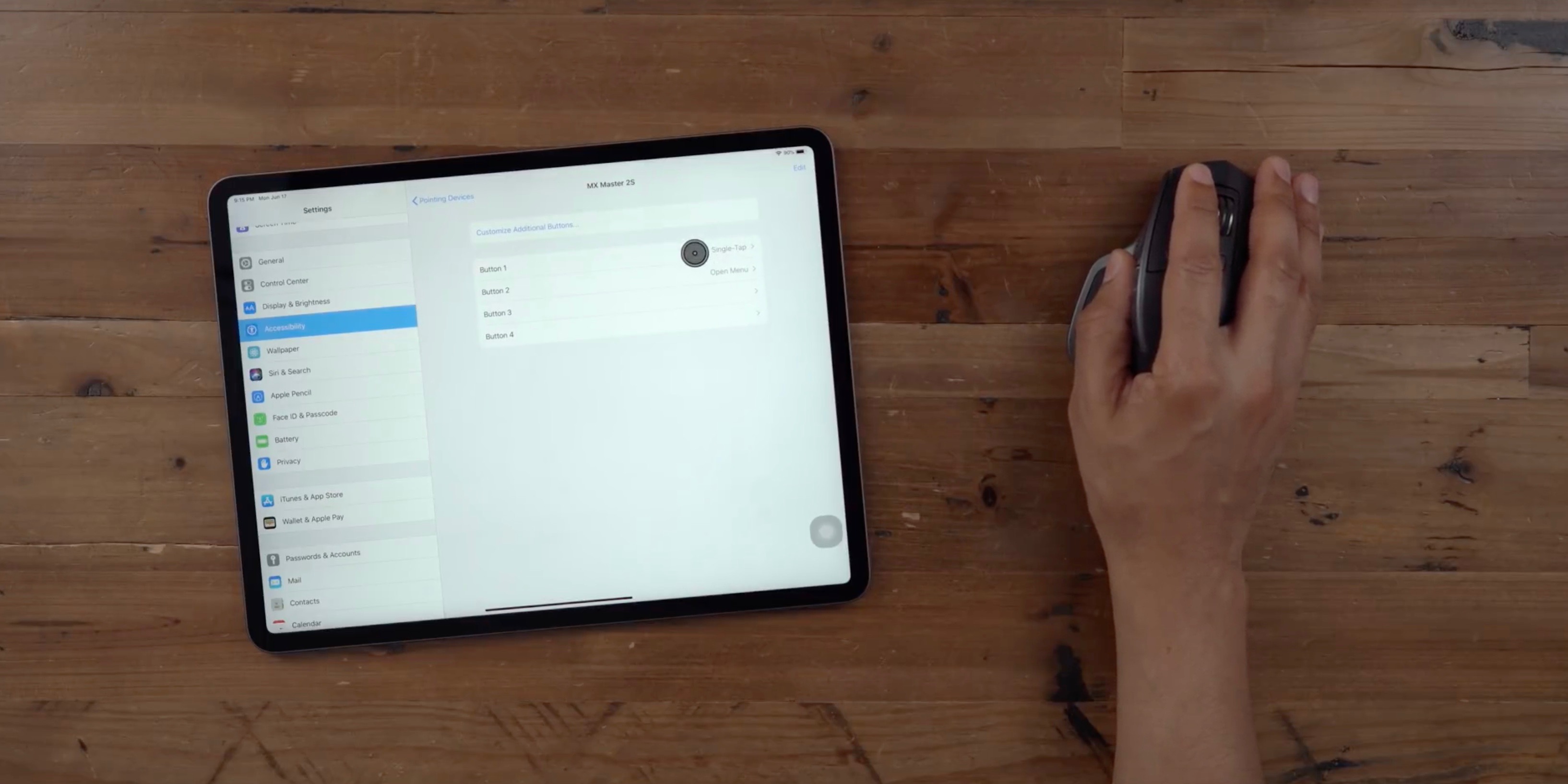
Task: Open Apple Pencil settings
Action: (x=291, y=393)
